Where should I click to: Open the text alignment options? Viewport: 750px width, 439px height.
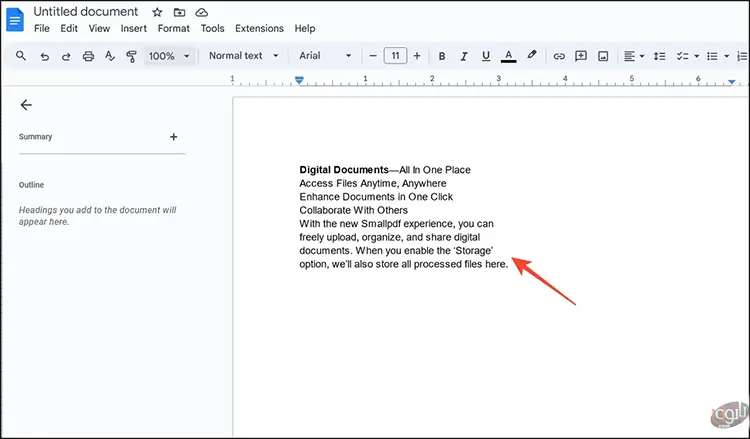pyautogui.click(x=629, y=56)
